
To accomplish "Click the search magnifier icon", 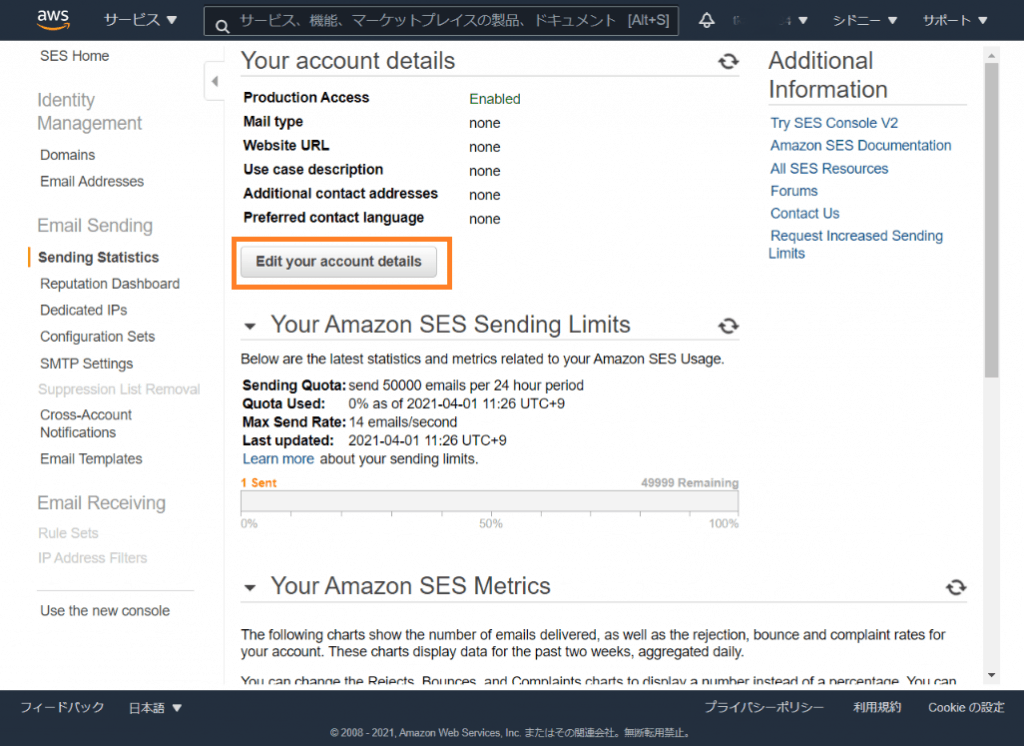I will 222,26.
